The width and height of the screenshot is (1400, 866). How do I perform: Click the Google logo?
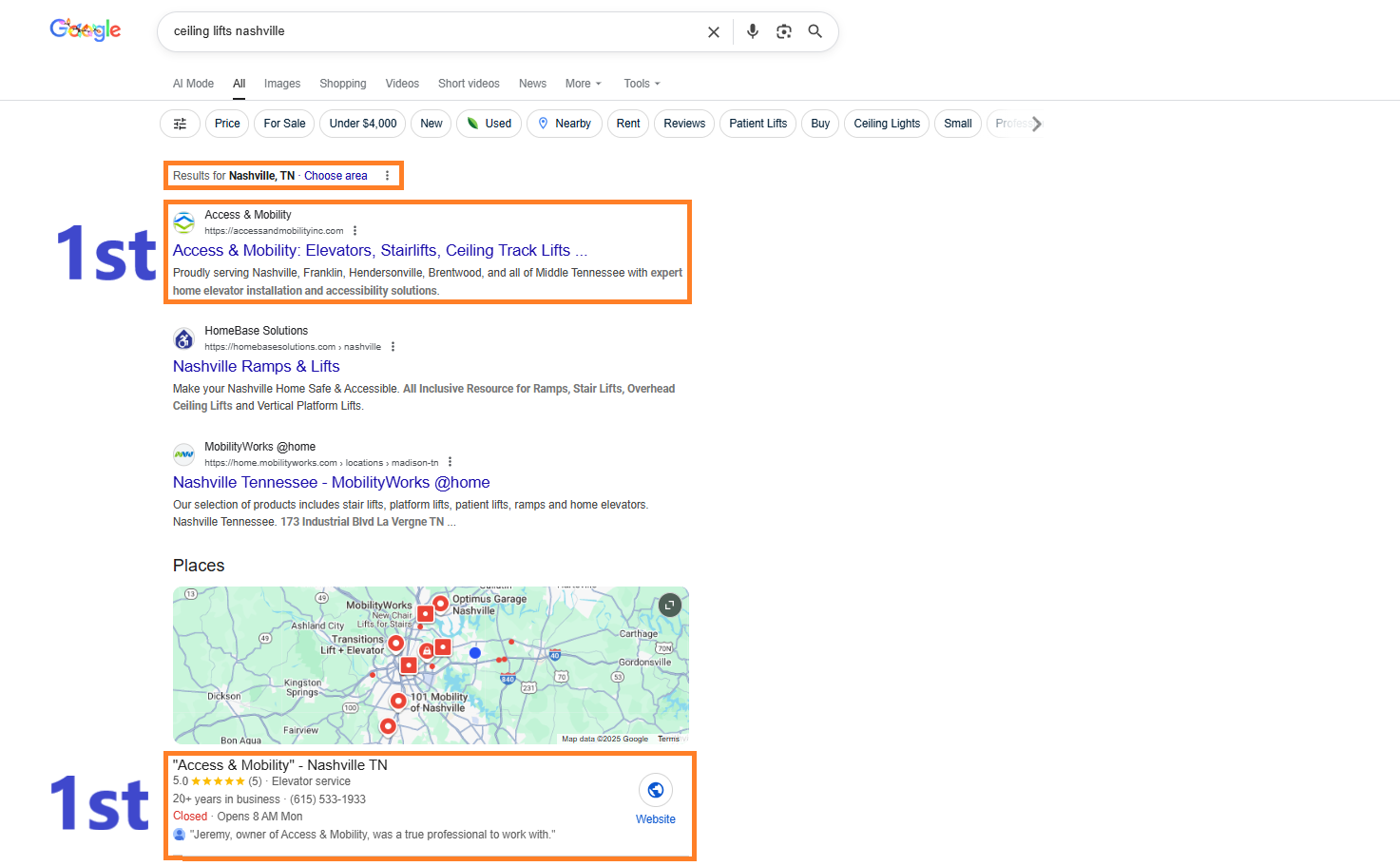tap(86, 30)
